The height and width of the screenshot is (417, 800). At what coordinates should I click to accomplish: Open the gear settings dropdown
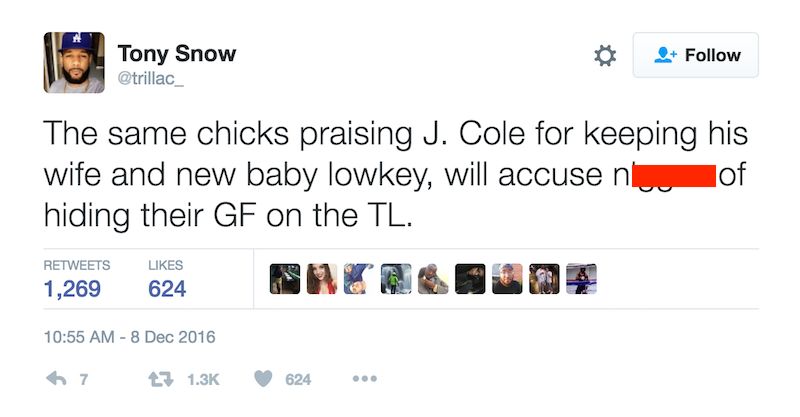[605, 56]
